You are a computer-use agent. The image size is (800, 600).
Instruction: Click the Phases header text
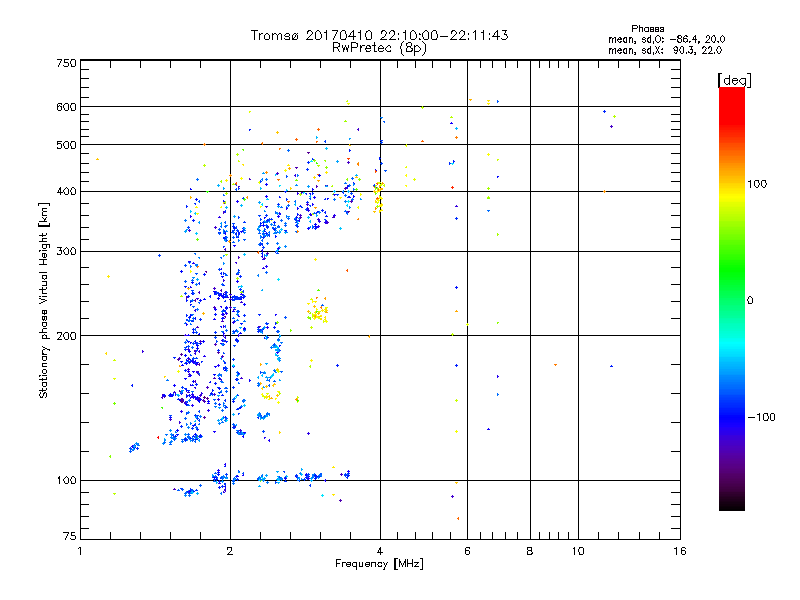pyautogui.click(x=647, y=29)
